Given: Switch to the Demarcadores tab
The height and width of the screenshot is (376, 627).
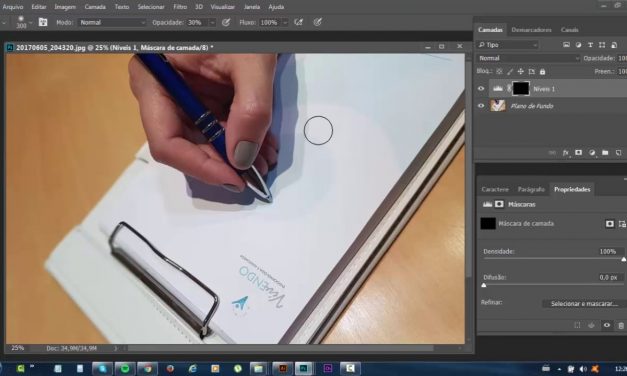Looking at the screenshot, I should click(531, 30).
